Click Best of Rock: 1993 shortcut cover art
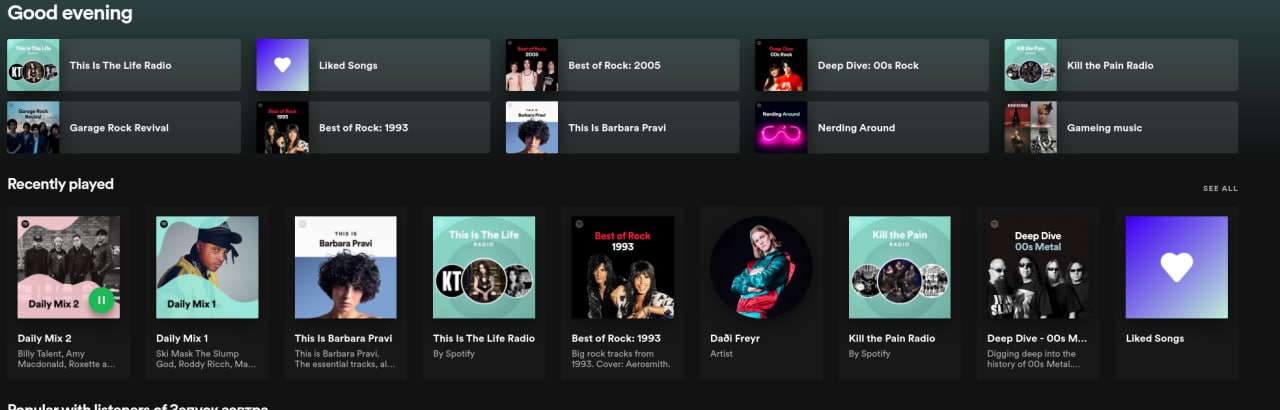 [x=282, y=127]
